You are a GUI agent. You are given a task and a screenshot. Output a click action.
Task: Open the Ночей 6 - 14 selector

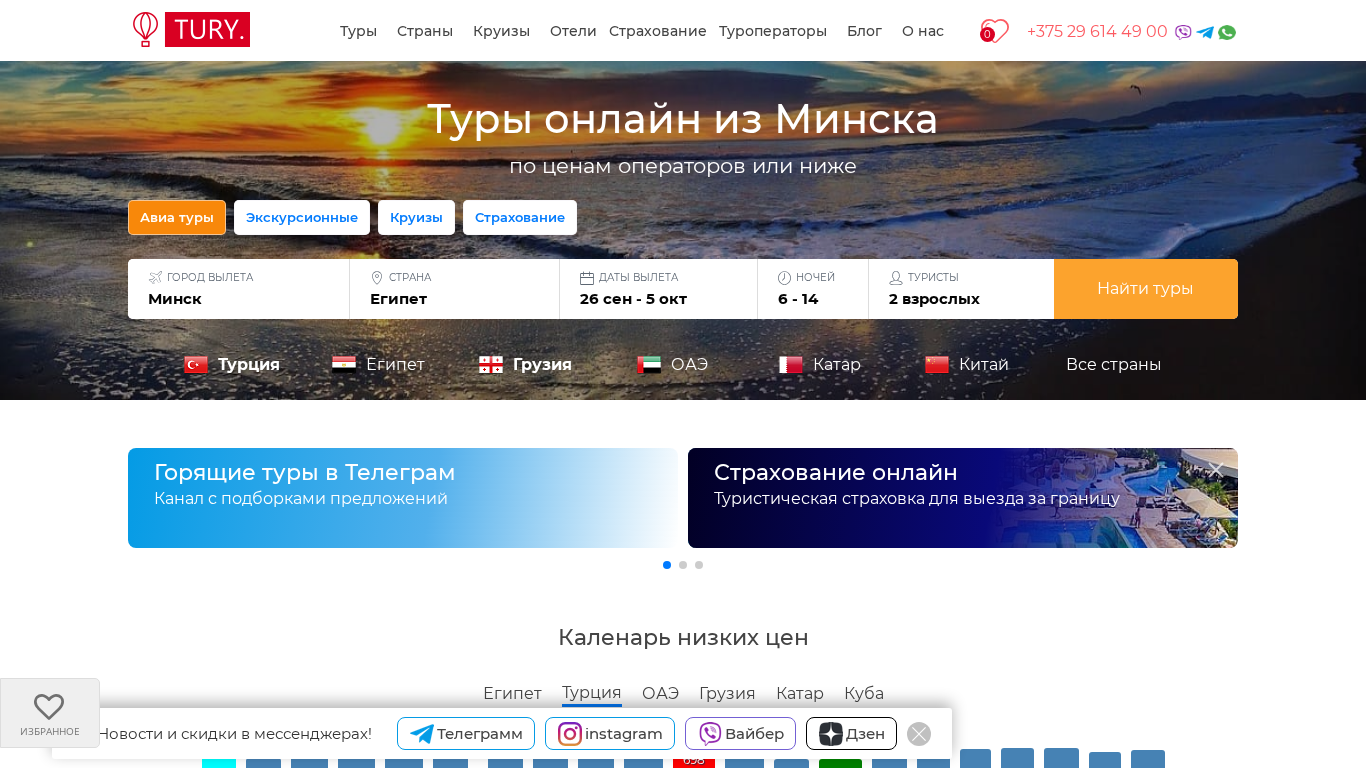[x=813, y=289]
